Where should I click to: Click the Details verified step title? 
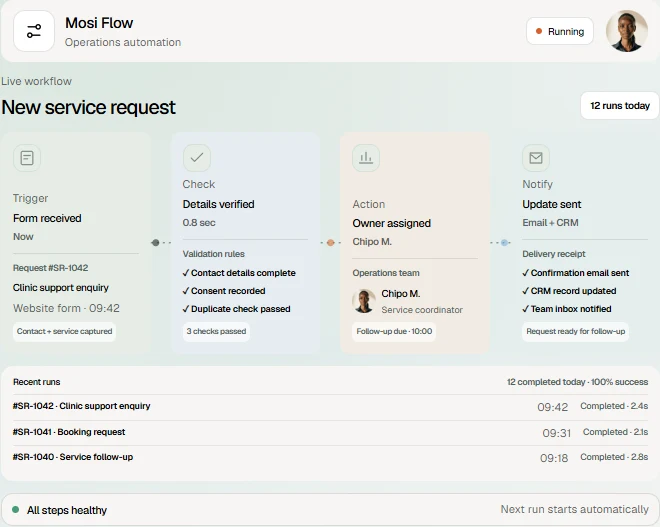click(218, 204)
